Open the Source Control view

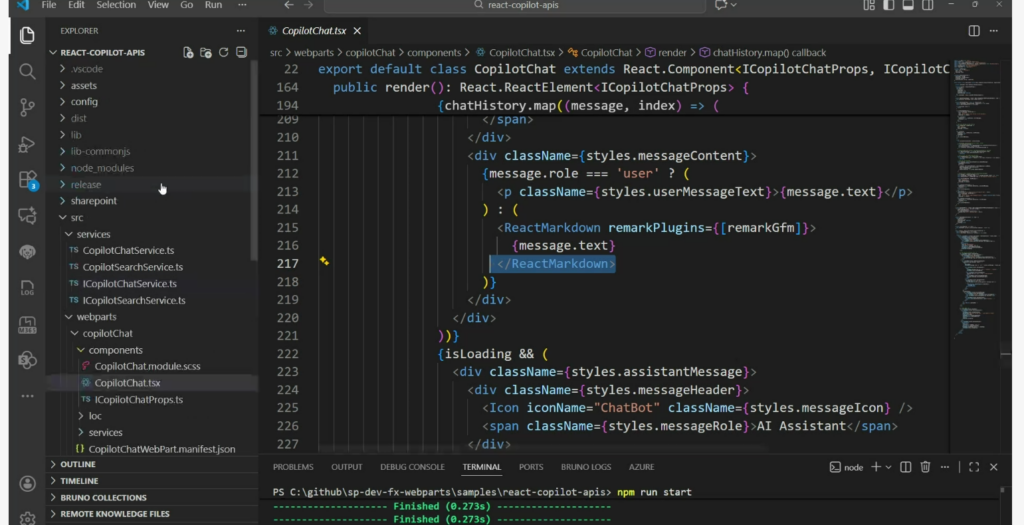(x=27, y=108)
